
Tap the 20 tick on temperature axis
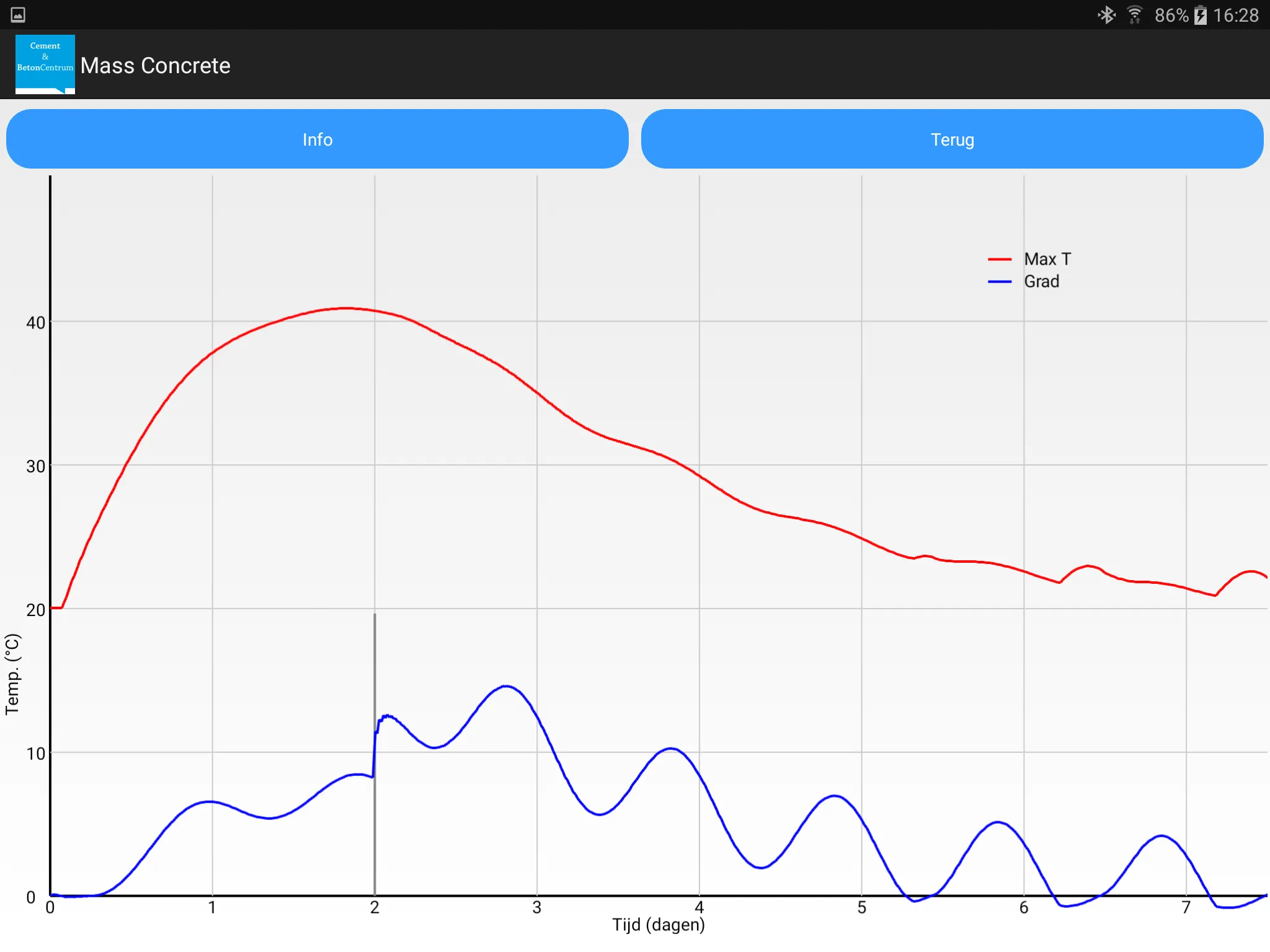click(x=35, y=610)
